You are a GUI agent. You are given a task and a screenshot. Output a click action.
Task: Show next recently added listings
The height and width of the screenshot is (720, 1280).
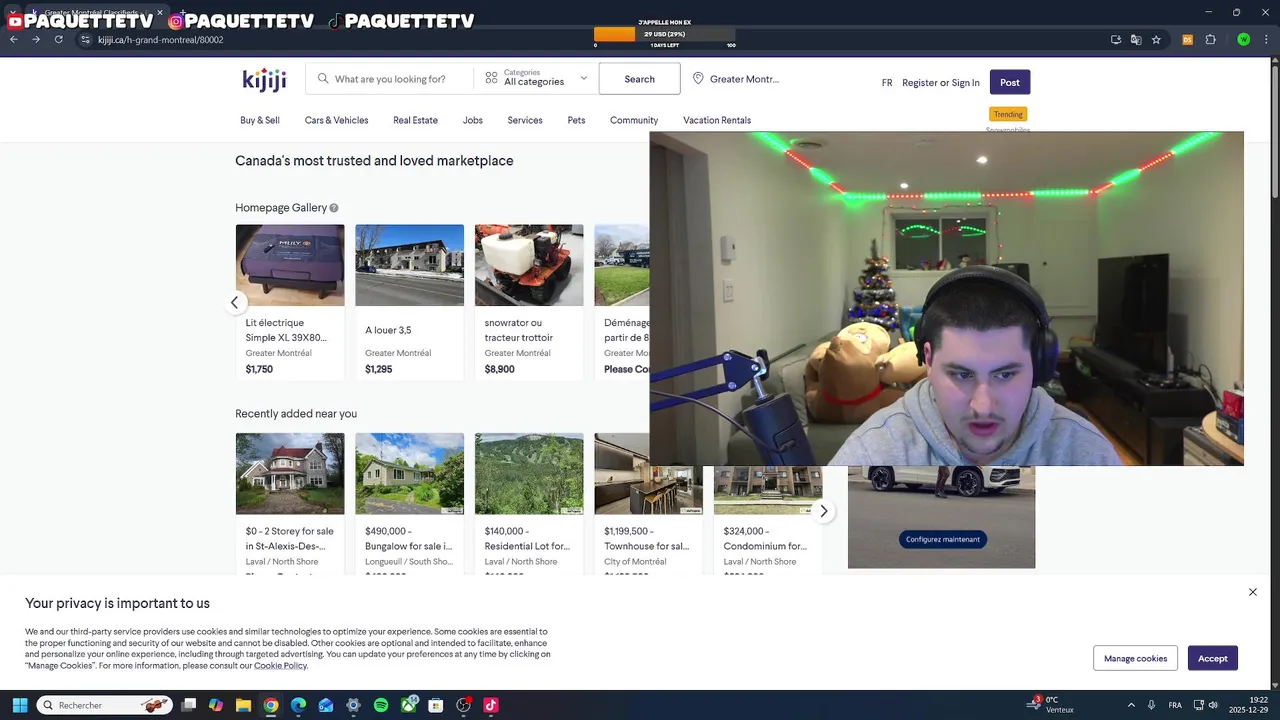pos(823,511)
